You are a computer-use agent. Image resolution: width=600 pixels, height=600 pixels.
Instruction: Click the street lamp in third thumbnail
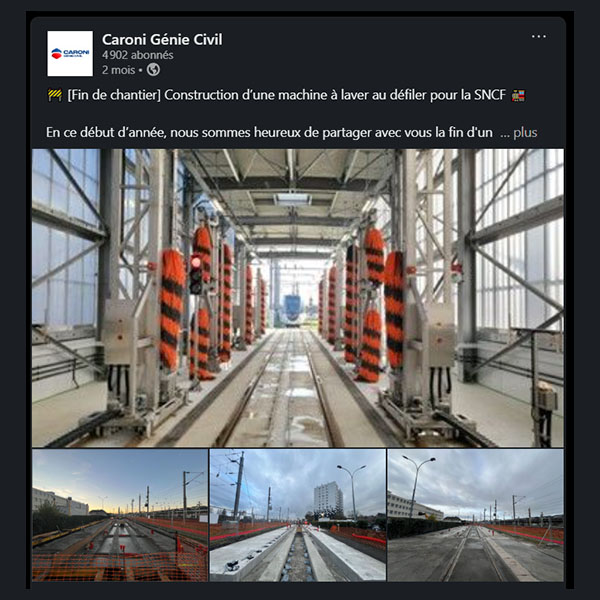[x=417, y=485]
